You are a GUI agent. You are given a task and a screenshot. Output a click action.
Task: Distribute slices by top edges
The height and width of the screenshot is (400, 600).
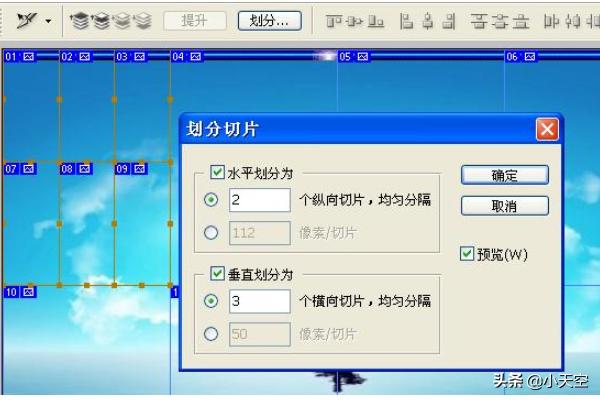point(480,20)
